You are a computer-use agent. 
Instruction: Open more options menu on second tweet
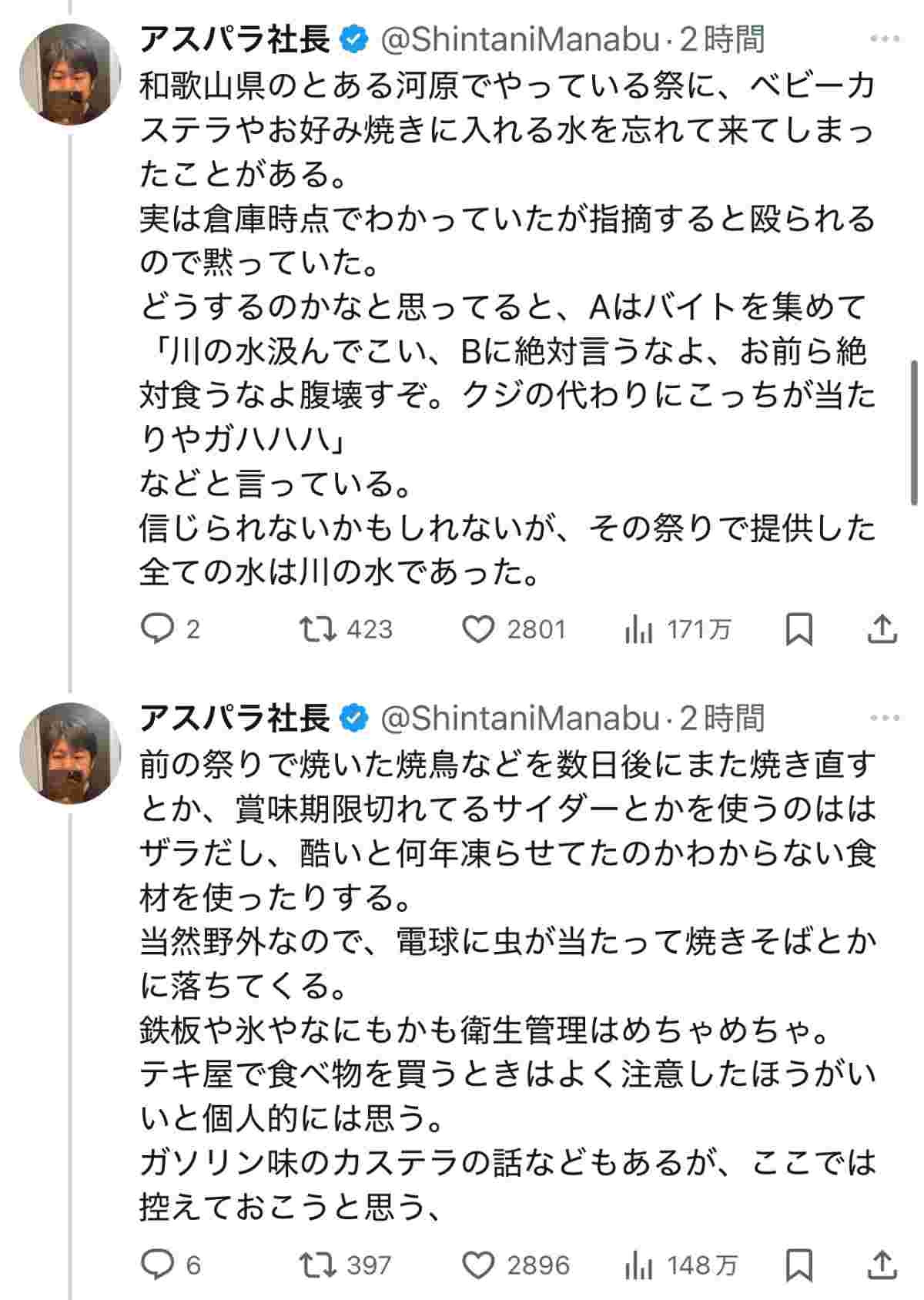click(885, 718)
